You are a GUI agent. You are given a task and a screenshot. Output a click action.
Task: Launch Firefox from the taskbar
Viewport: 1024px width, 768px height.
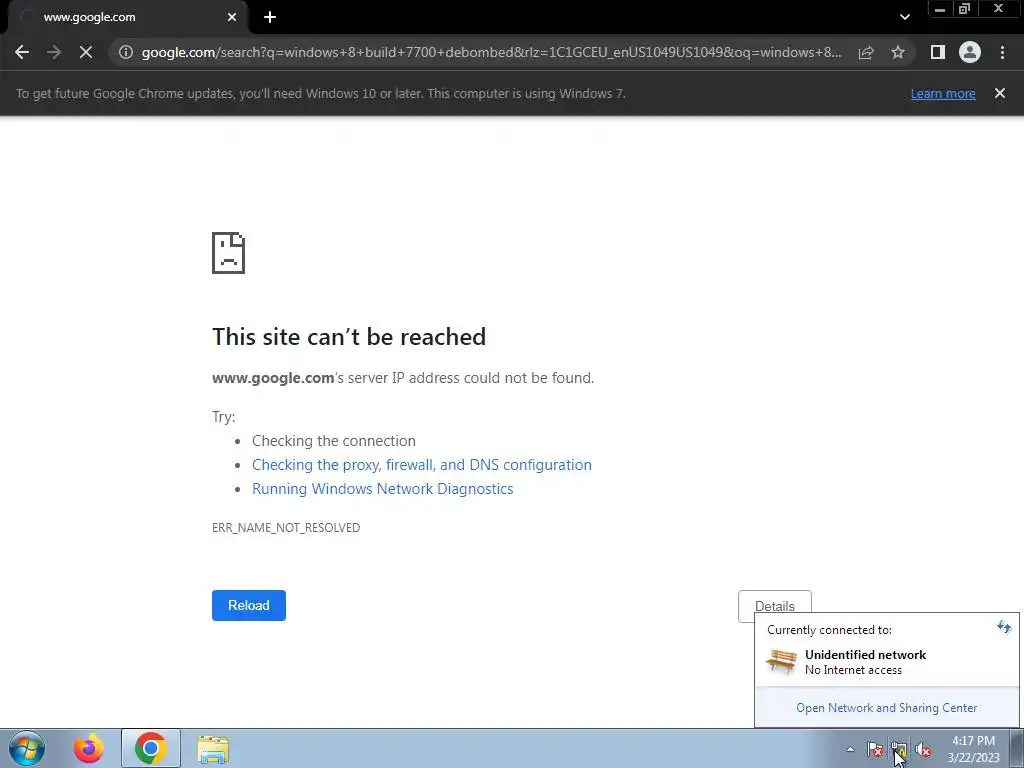(x=89, y=748)
